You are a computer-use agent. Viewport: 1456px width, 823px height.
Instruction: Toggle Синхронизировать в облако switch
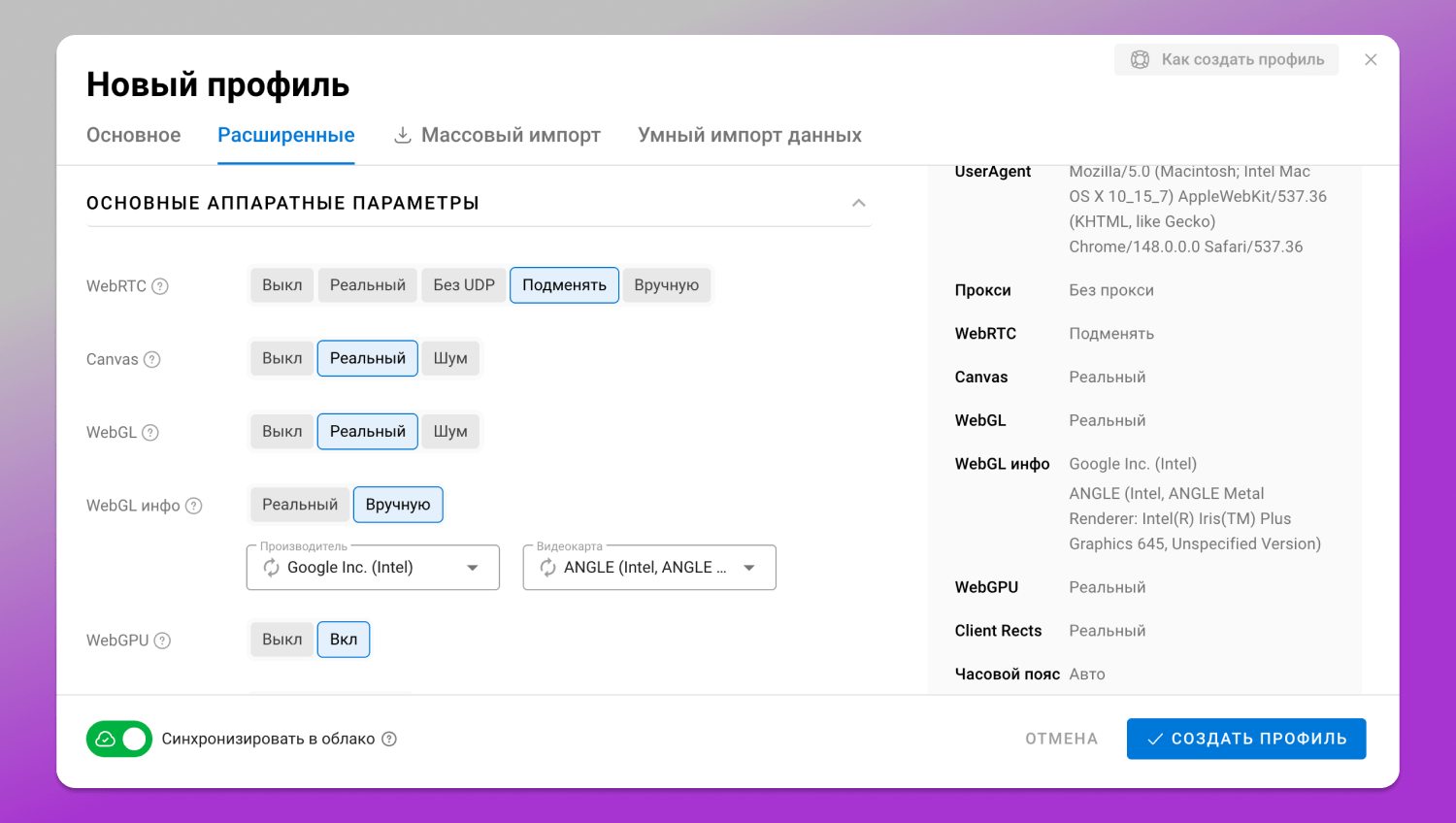[119, 739]
